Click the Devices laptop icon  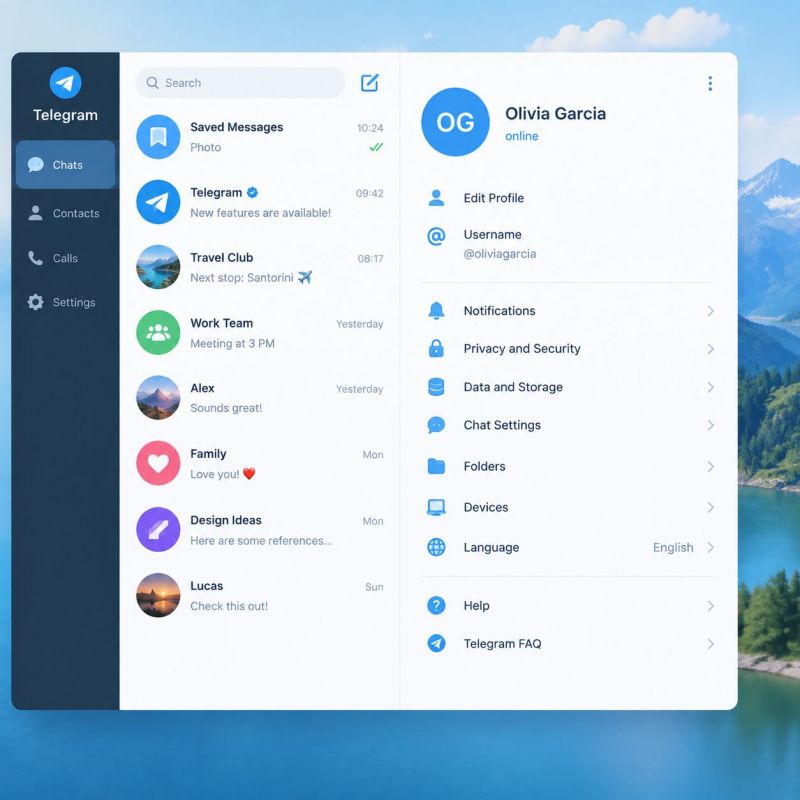(436, 507)
